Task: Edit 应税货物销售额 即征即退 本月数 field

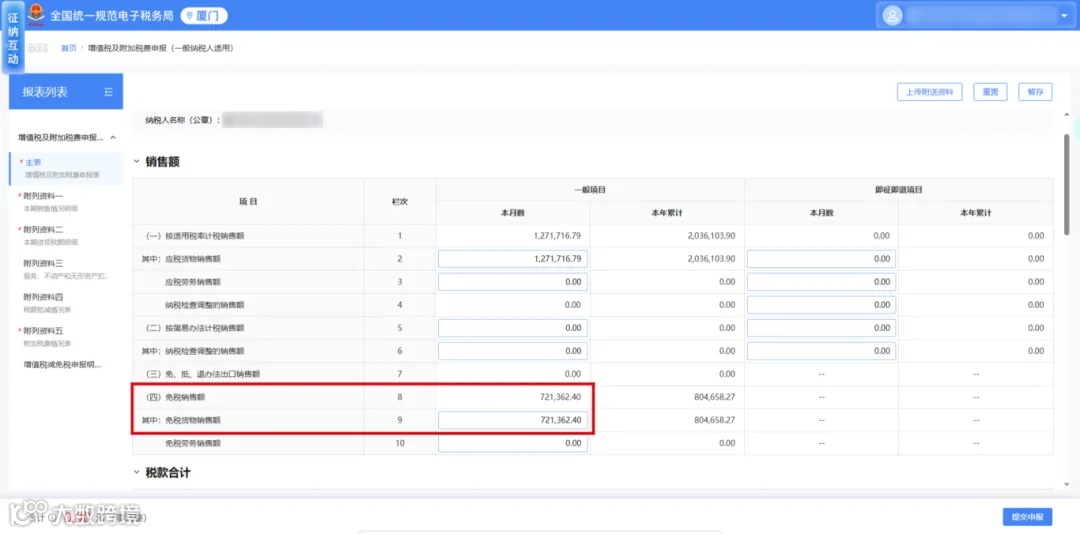Action: (821, 259)
